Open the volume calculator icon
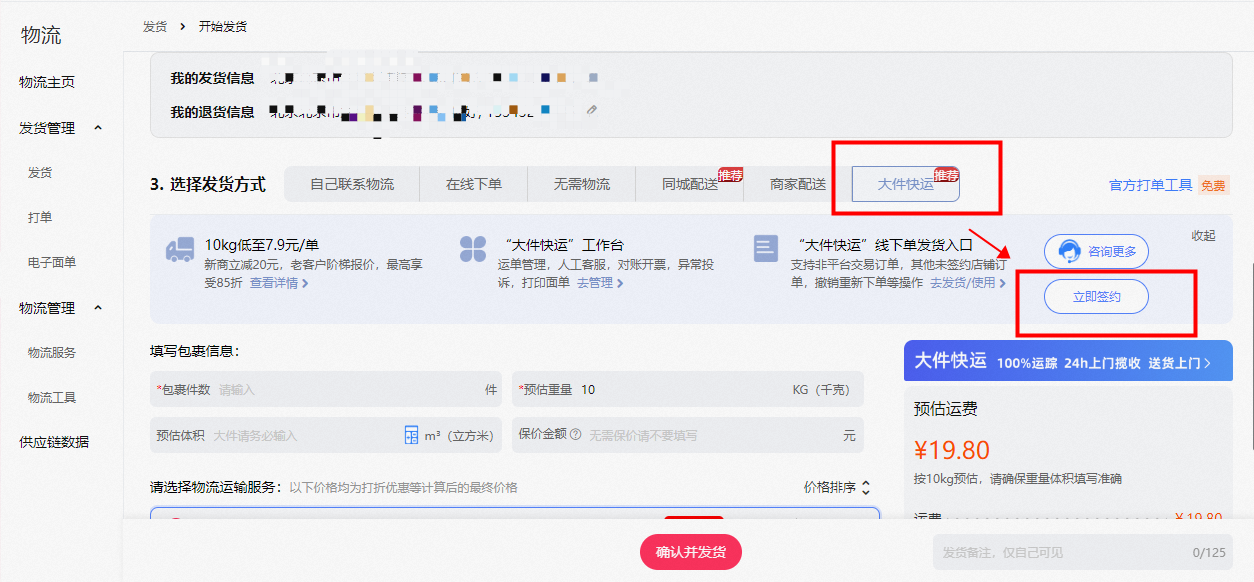This screenshot has height=582, width=1254. 411,435
